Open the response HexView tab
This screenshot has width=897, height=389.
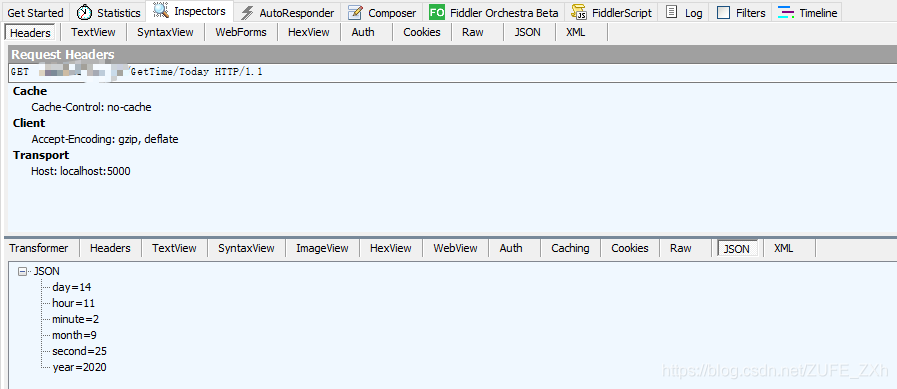(391, 248)
